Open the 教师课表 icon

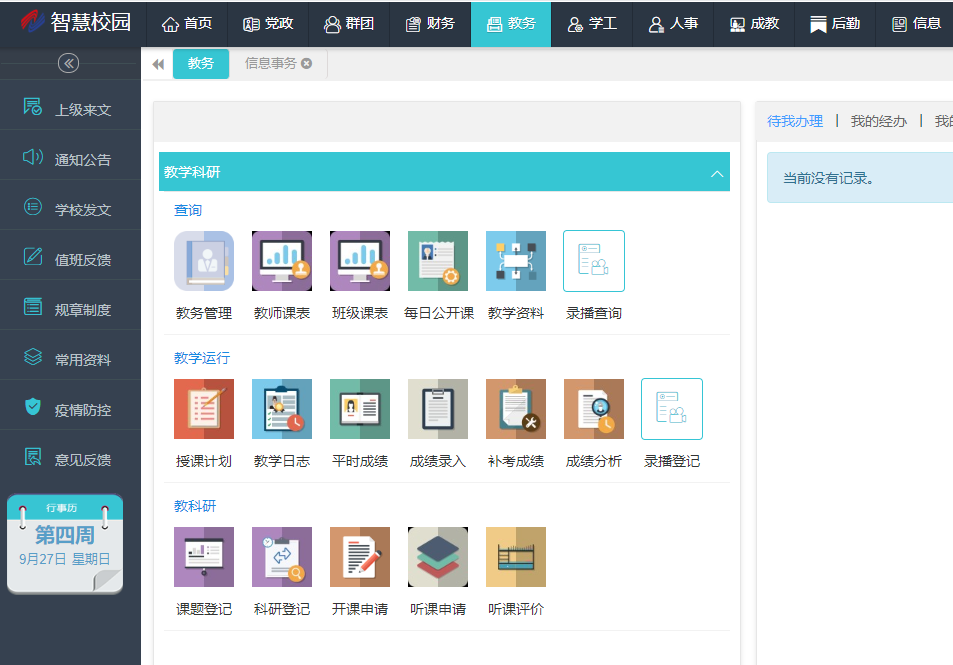point(282,261)
